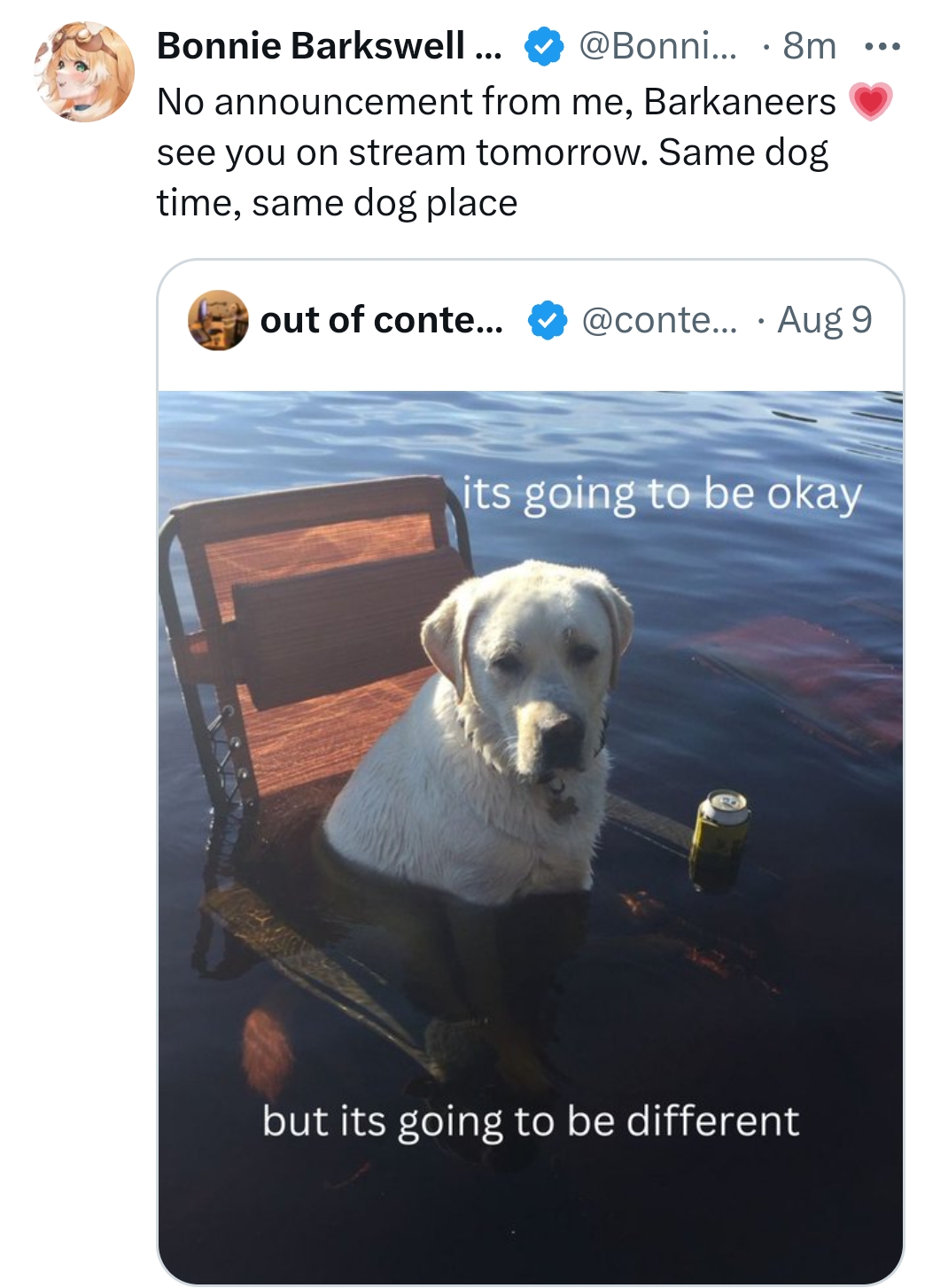Click the Aug 9 date
Screen dimensions: 948x1288
(x=824, y=320)
